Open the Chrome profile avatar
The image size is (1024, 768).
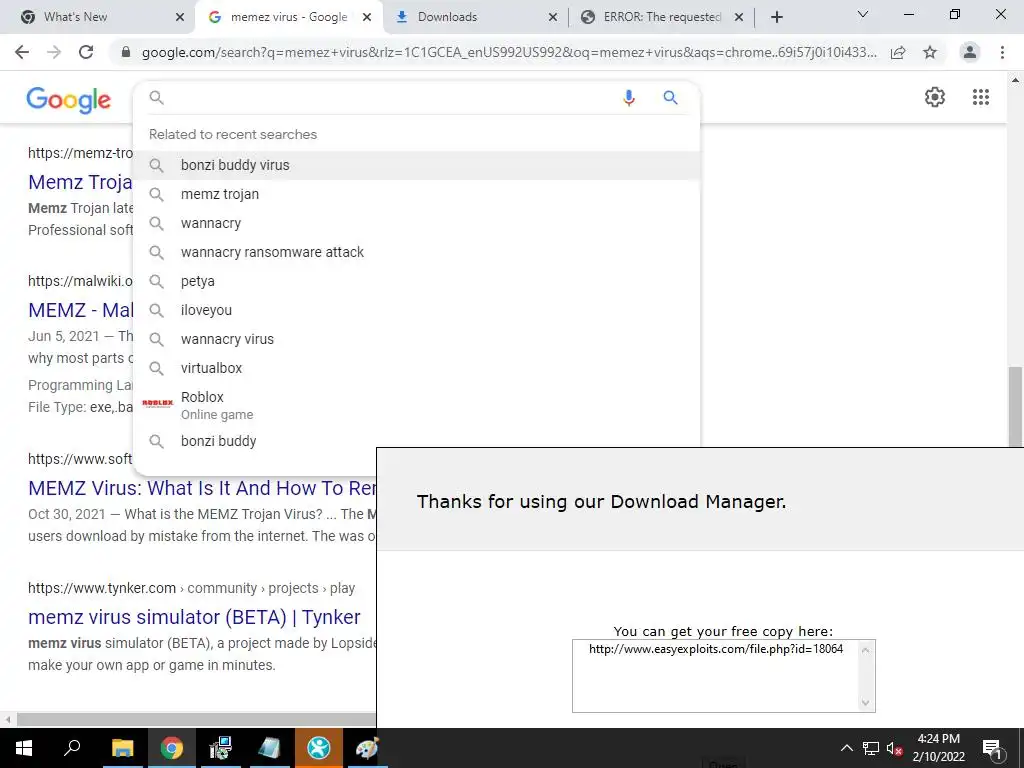coord(970,52)
